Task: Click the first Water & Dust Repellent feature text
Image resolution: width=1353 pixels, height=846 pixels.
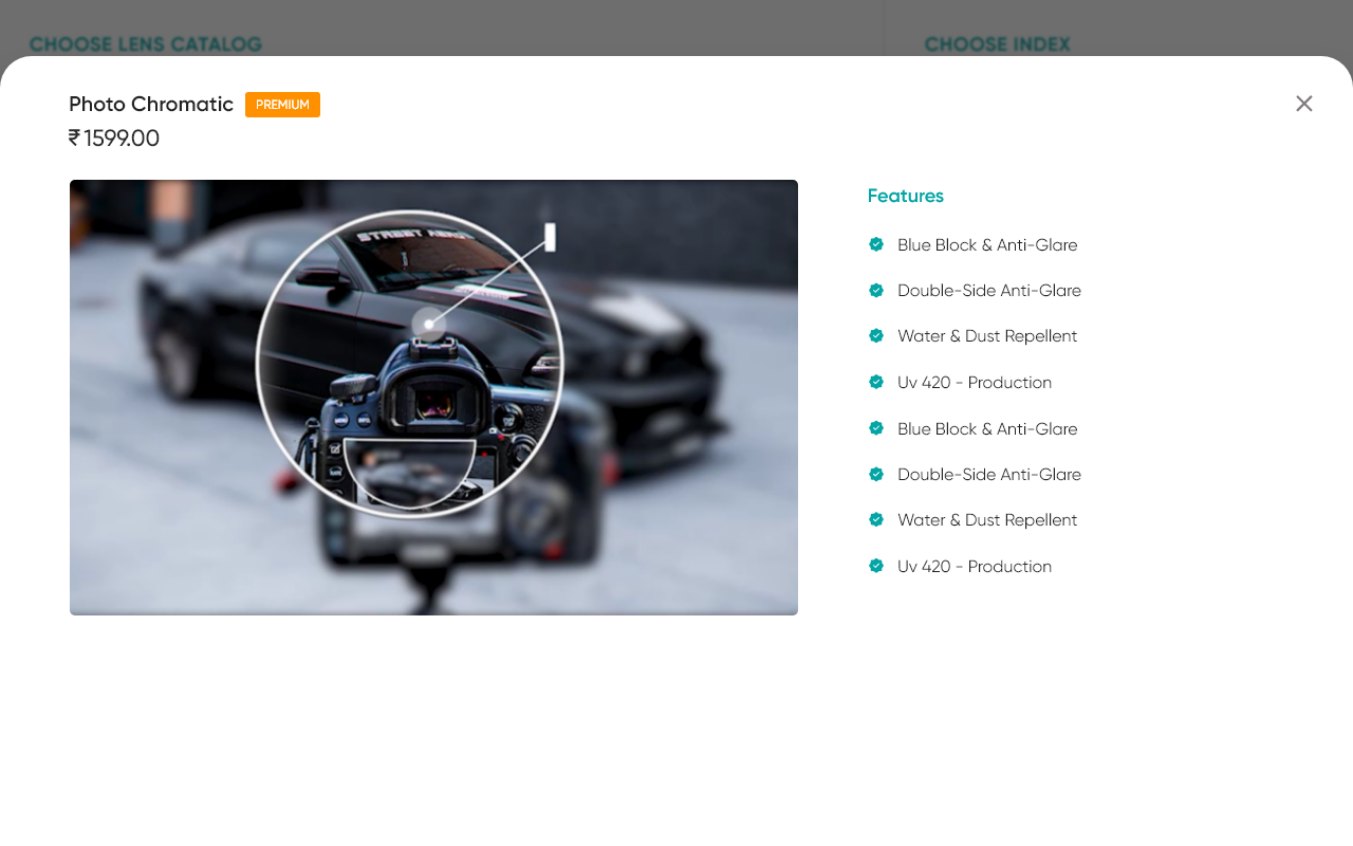Action: pos(987,336)
